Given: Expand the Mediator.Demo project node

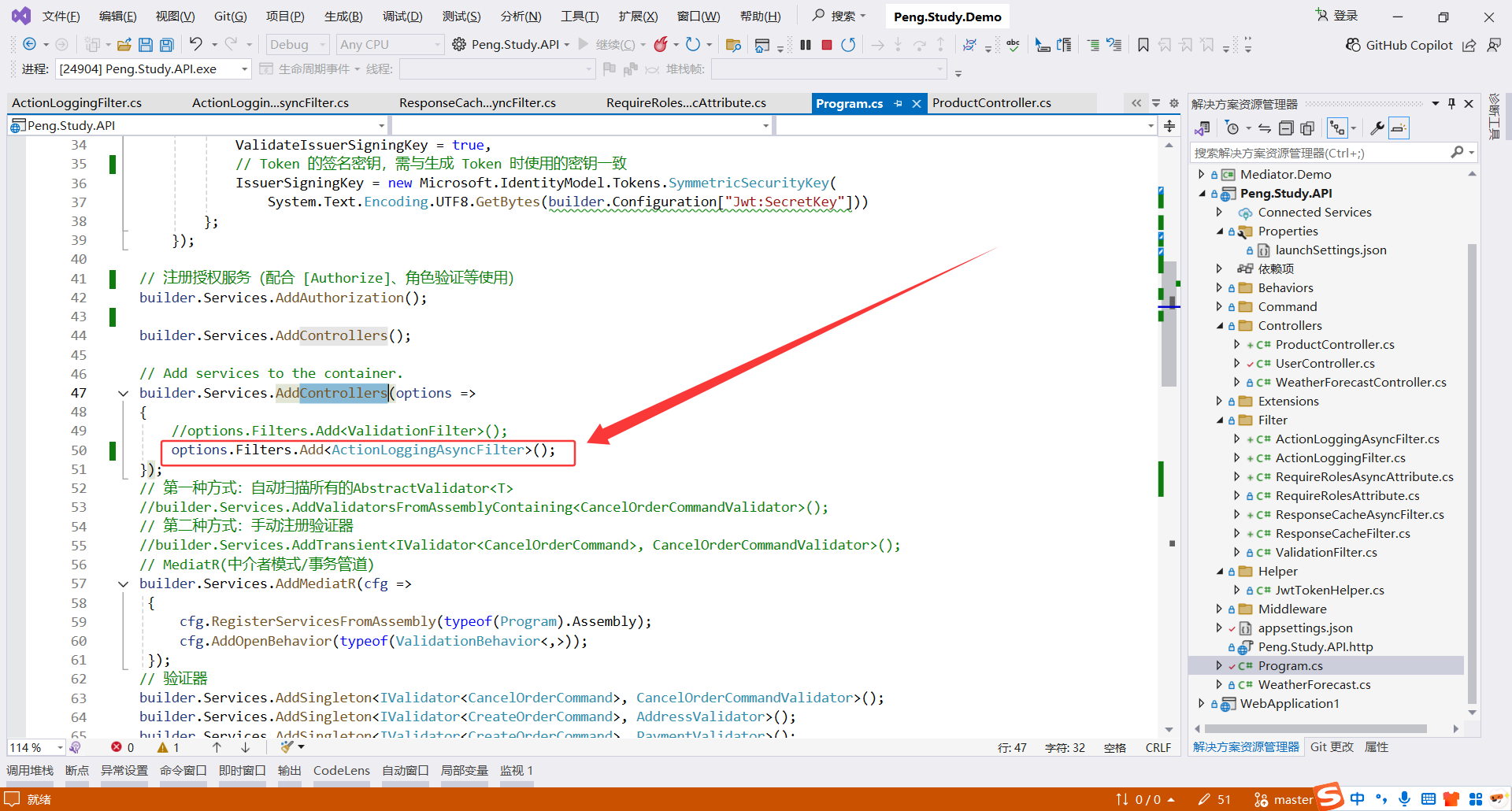Looking at the screenshot, I should point(1201,174).
